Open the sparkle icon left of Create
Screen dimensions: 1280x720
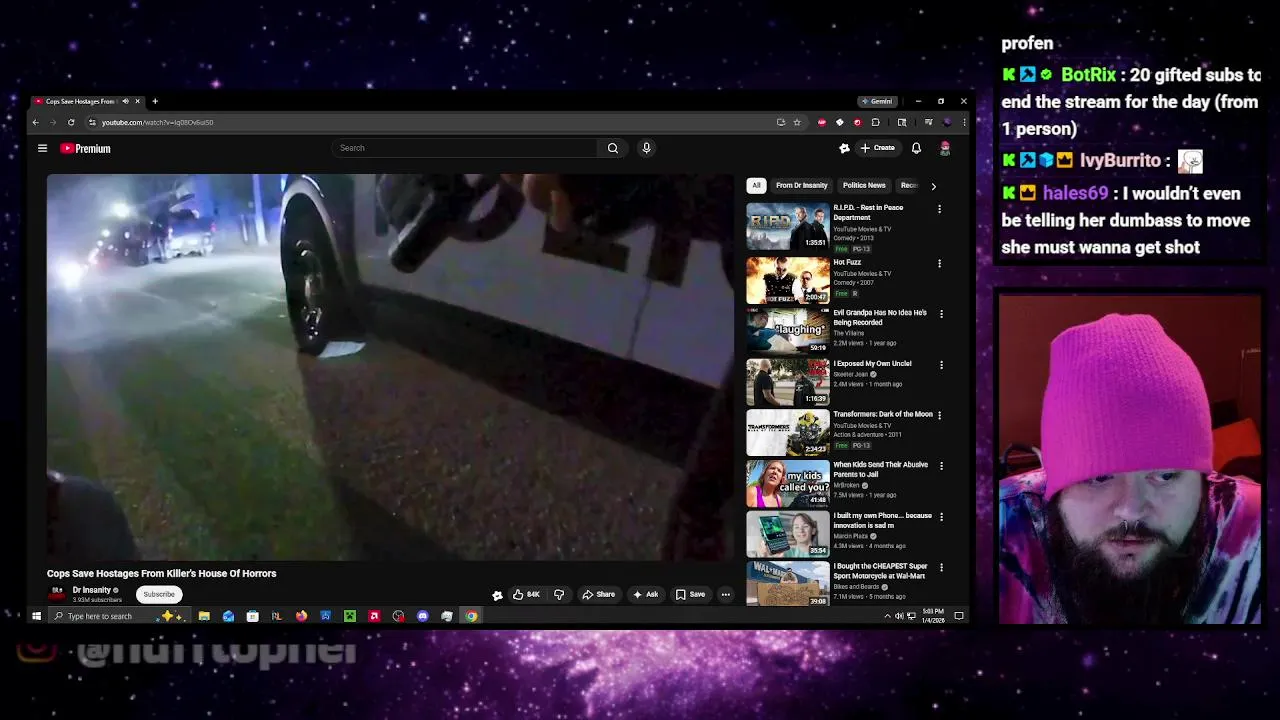pos(844,148)
